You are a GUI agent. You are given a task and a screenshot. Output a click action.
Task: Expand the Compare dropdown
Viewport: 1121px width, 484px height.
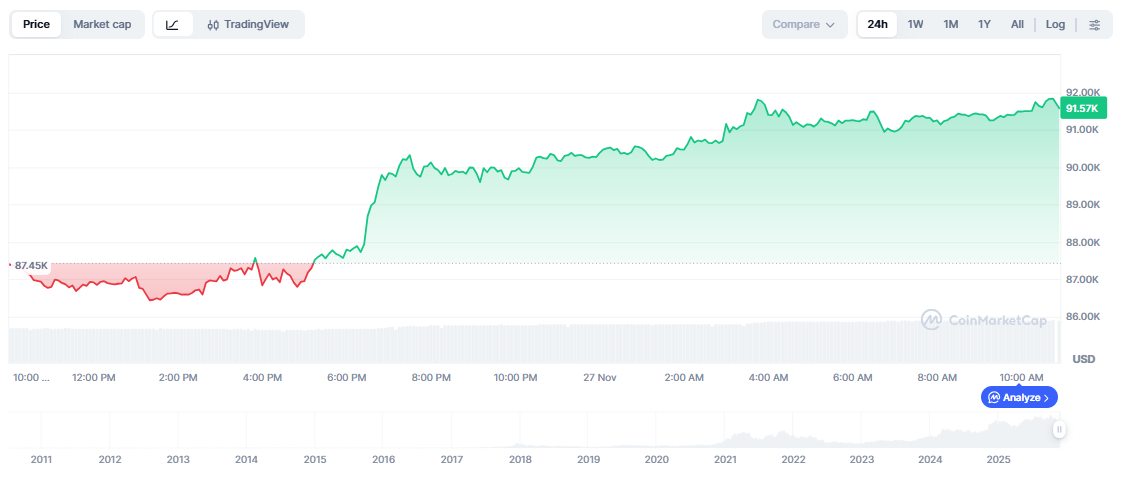point(804,24)
